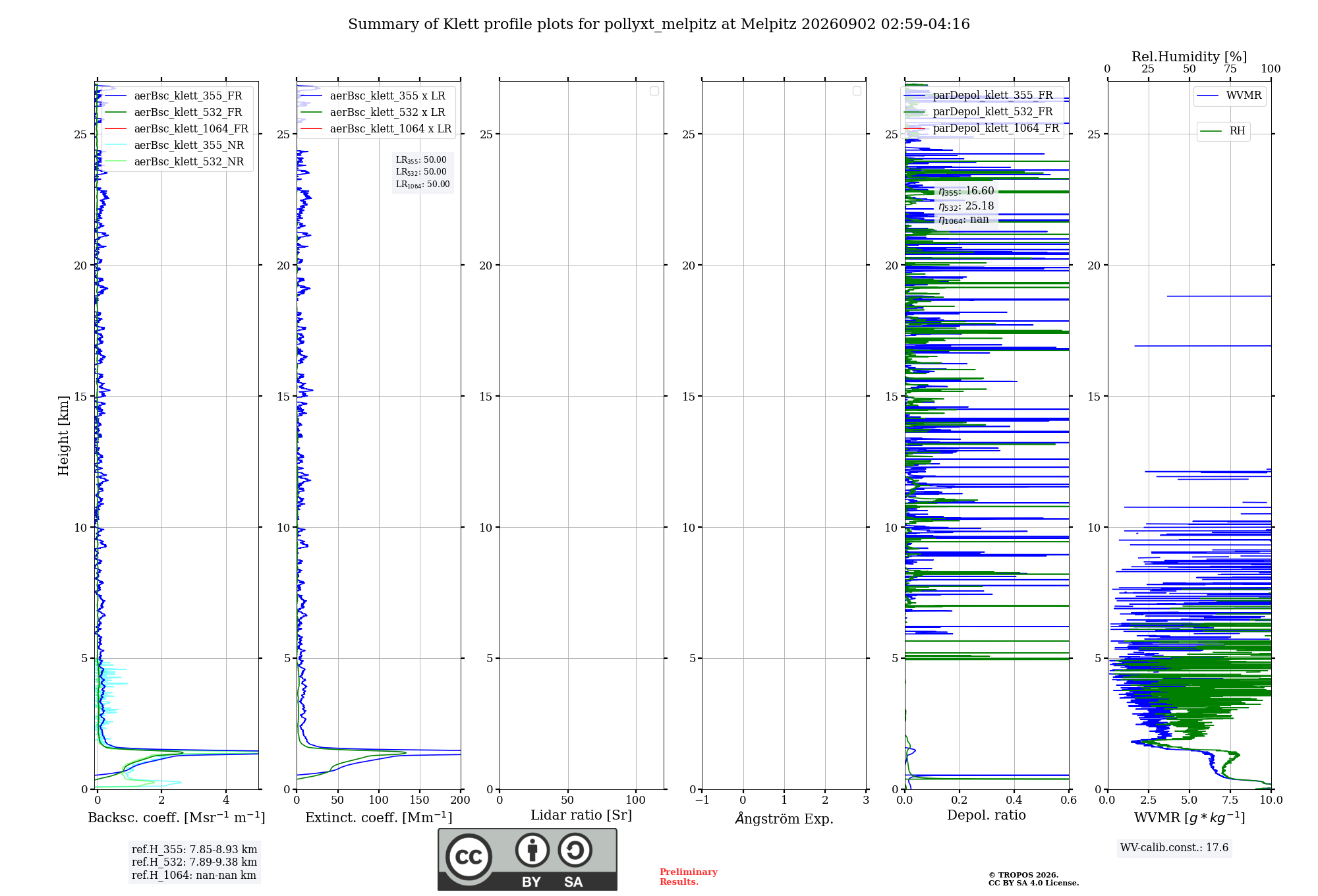Viewport: 1318px width, 896px height.
Task: Click the legend label parDepol_klett_355_FR
Action: point(993,95)
